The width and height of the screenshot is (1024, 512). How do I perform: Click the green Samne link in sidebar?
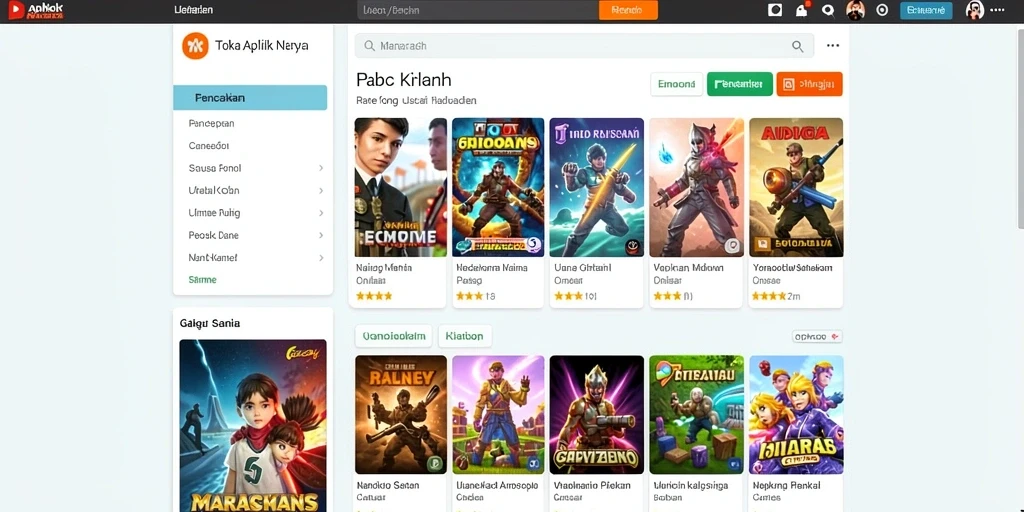click(202, 280)
